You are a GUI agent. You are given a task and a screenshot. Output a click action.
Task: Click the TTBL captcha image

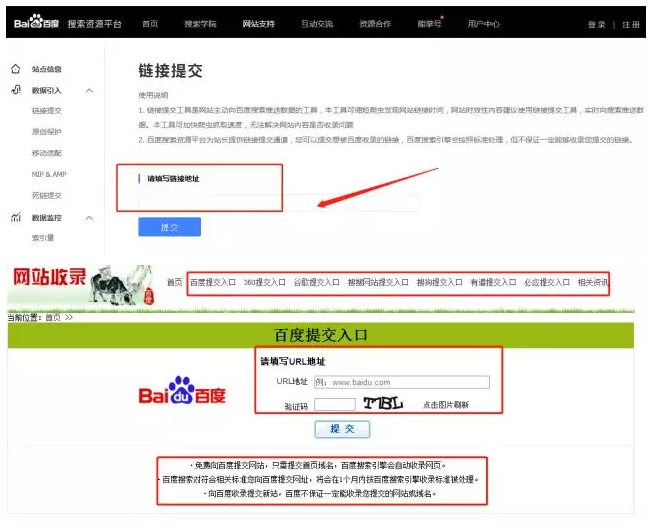(383, 403)
